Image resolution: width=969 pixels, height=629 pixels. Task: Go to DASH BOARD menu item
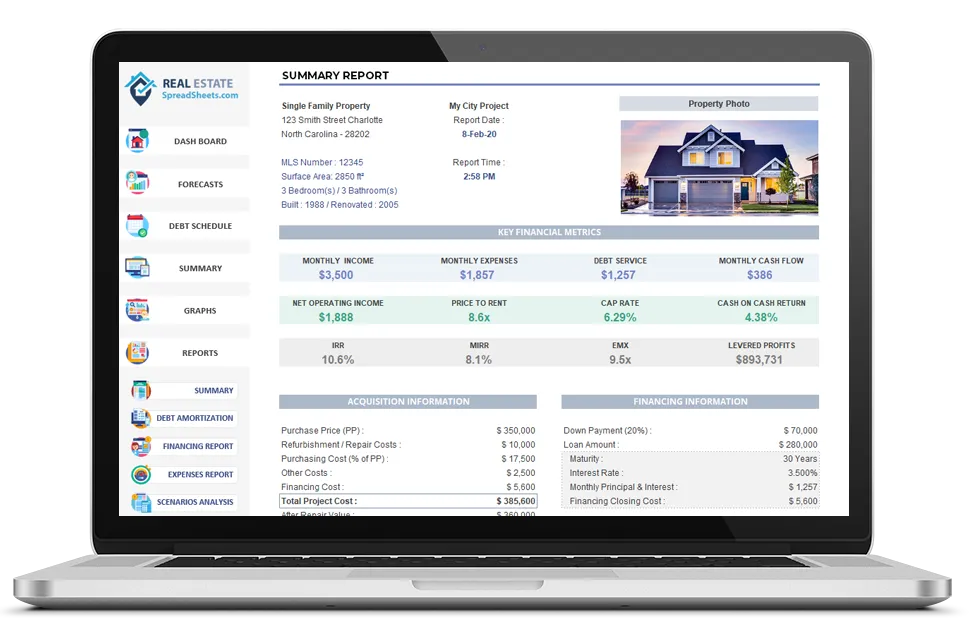[200, 141]
